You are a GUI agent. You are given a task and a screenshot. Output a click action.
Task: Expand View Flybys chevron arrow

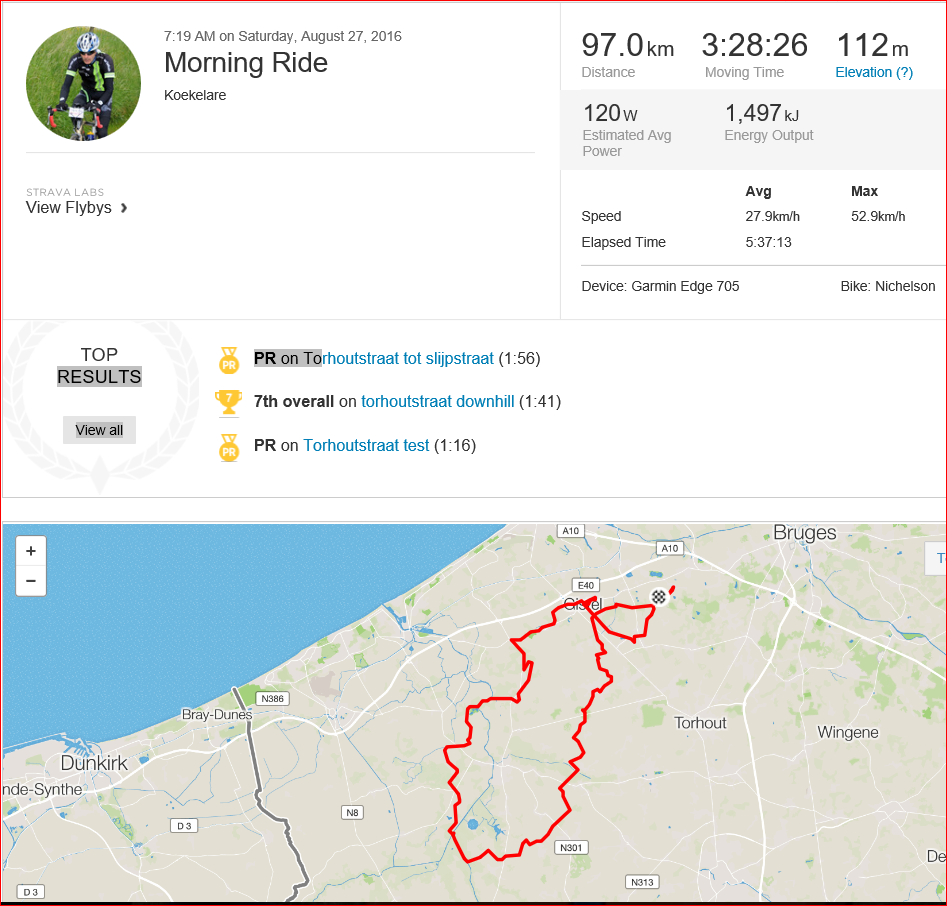point(124,208)
